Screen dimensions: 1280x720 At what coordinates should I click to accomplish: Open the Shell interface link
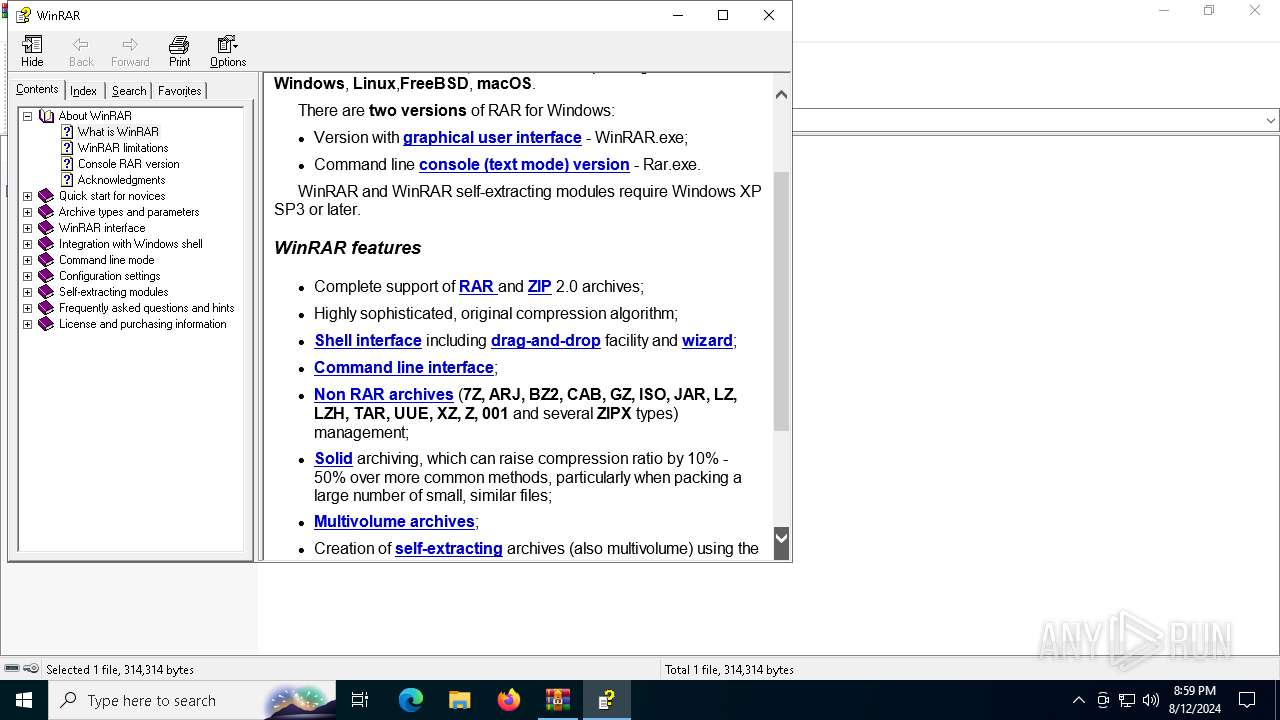click(x=368, y=341)
